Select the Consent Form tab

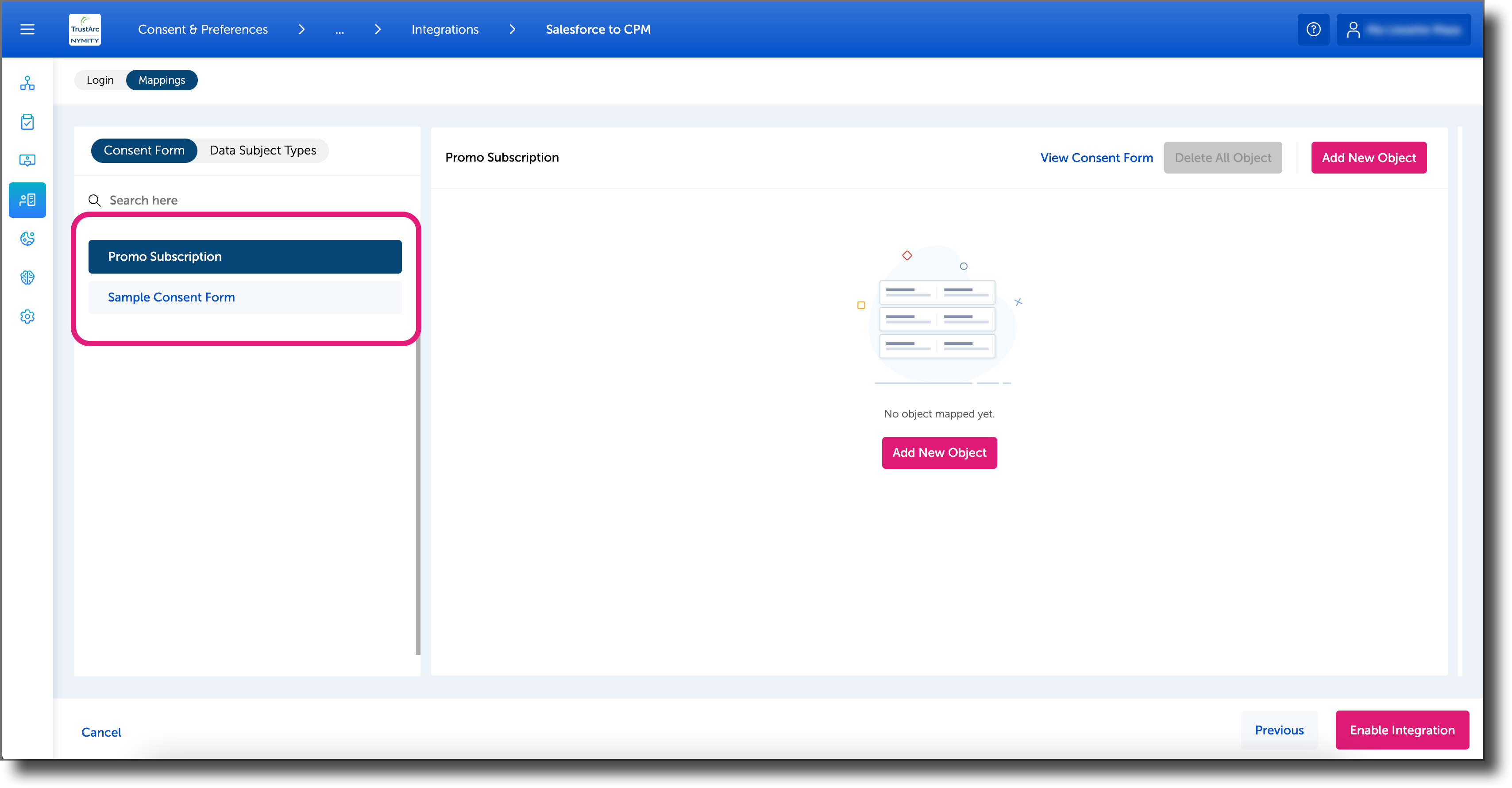coord(144,151)
